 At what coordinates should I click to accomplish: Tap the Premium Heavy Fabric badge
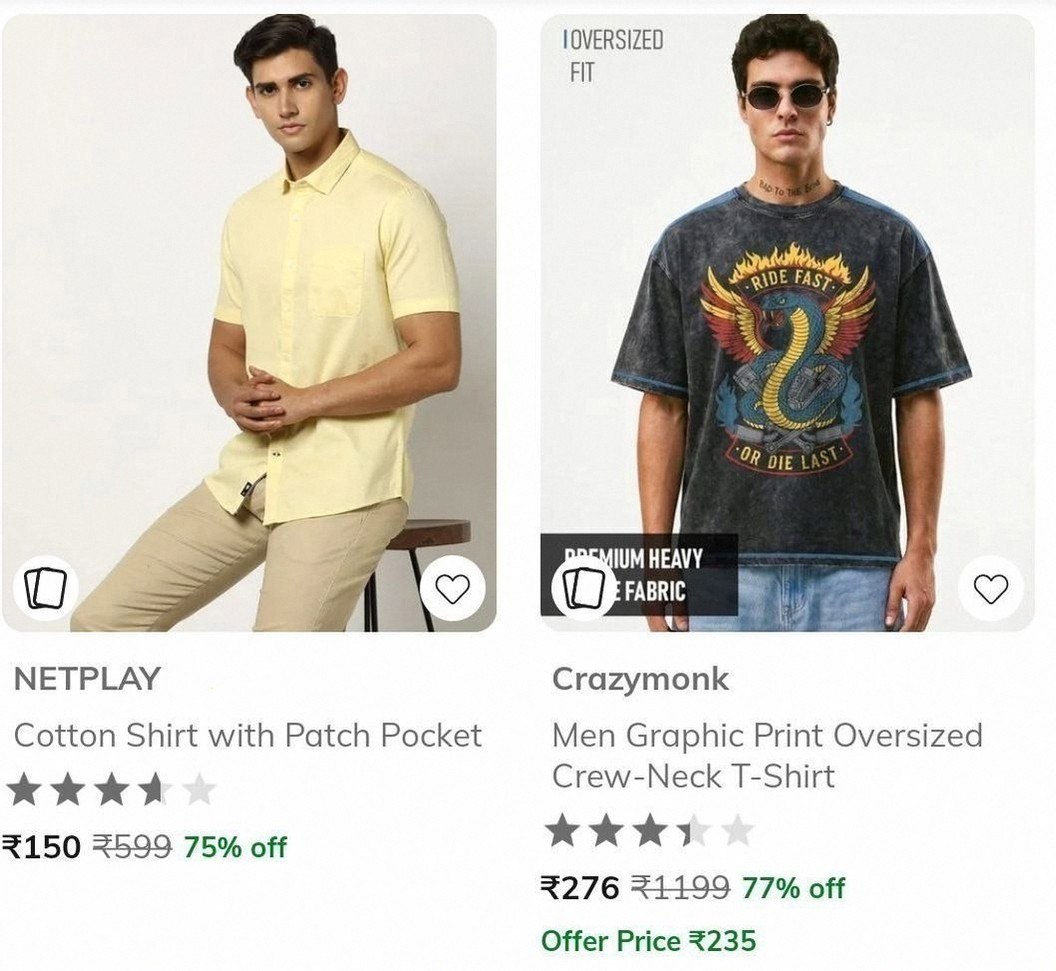coord(639,575)
